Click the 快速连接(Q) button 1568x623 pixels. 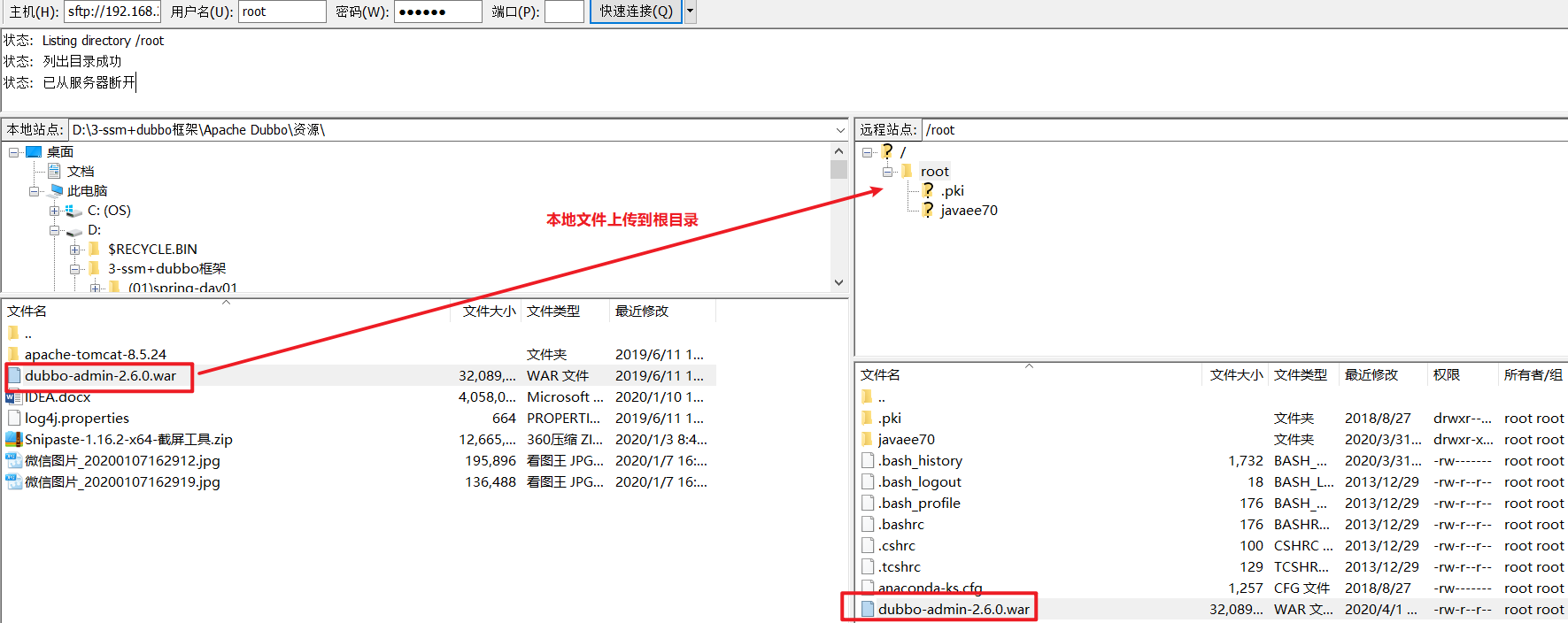(636, 12)
